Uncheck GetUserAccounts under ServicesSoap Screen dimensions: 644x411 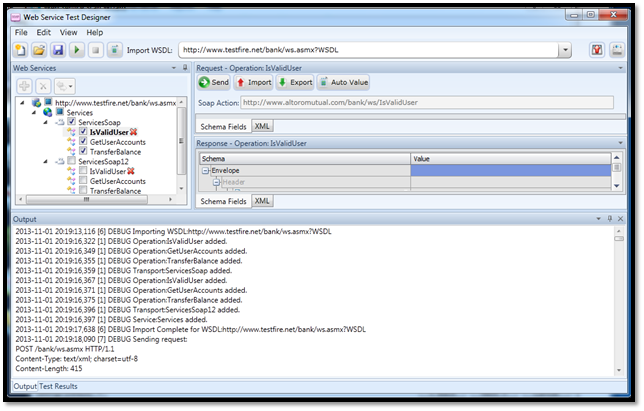click(83, 141)
